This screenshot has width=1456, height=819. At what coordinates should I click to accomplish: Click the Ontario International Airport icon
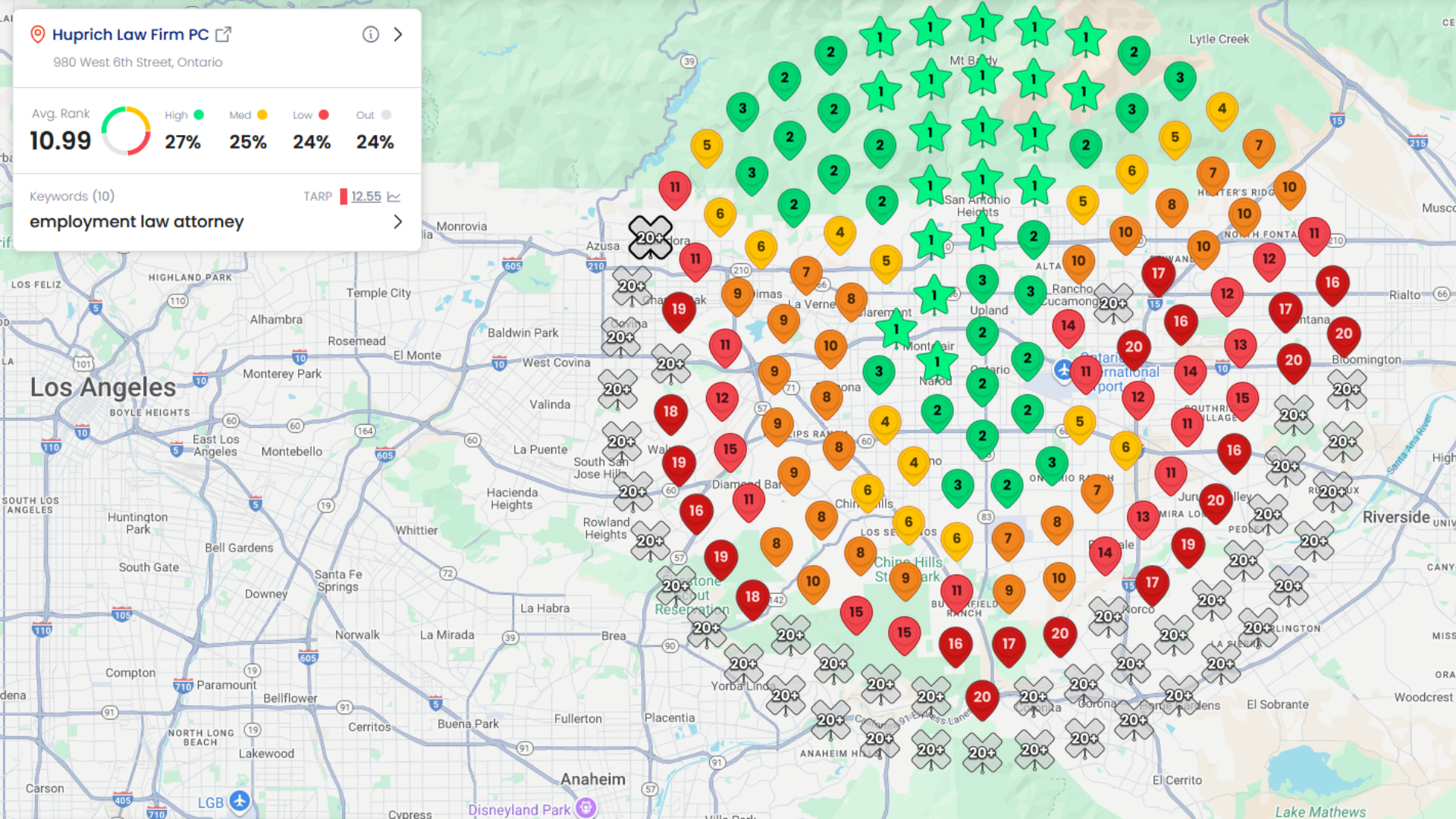(x=1064, y=370)
